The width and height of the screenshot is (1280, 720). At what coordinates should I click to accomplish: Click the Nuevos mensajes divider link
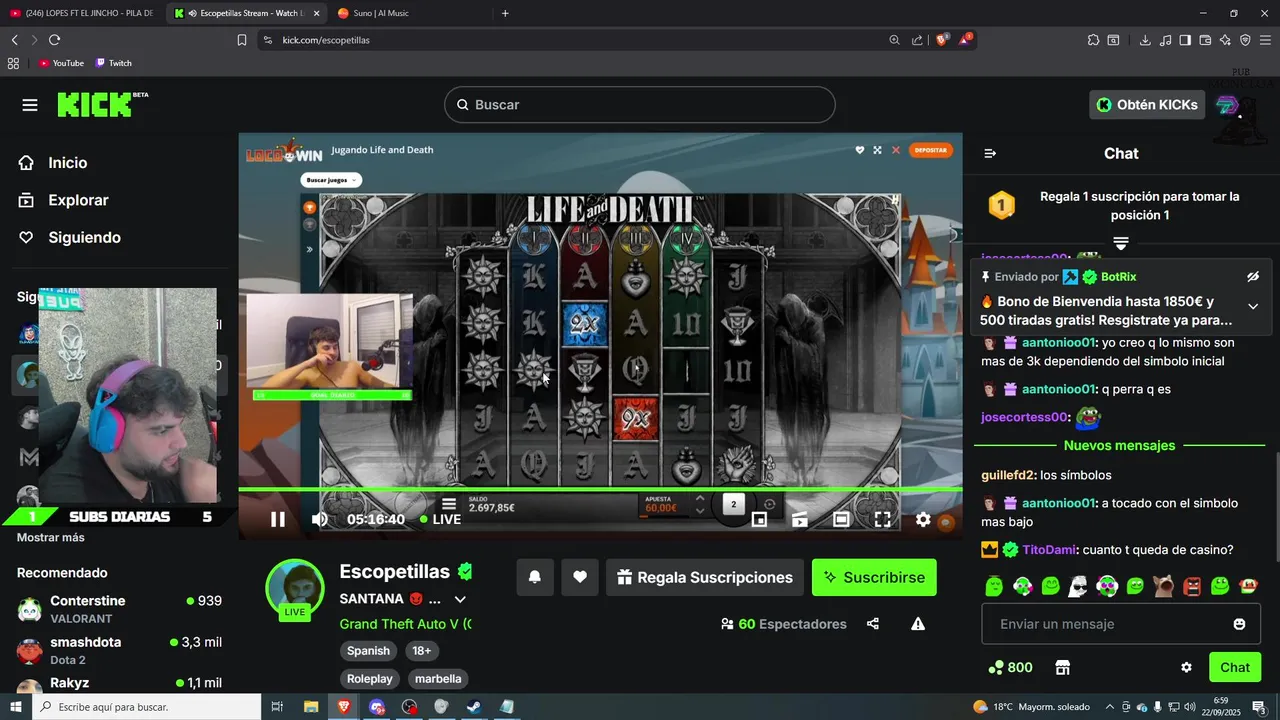pos(1119,445)
